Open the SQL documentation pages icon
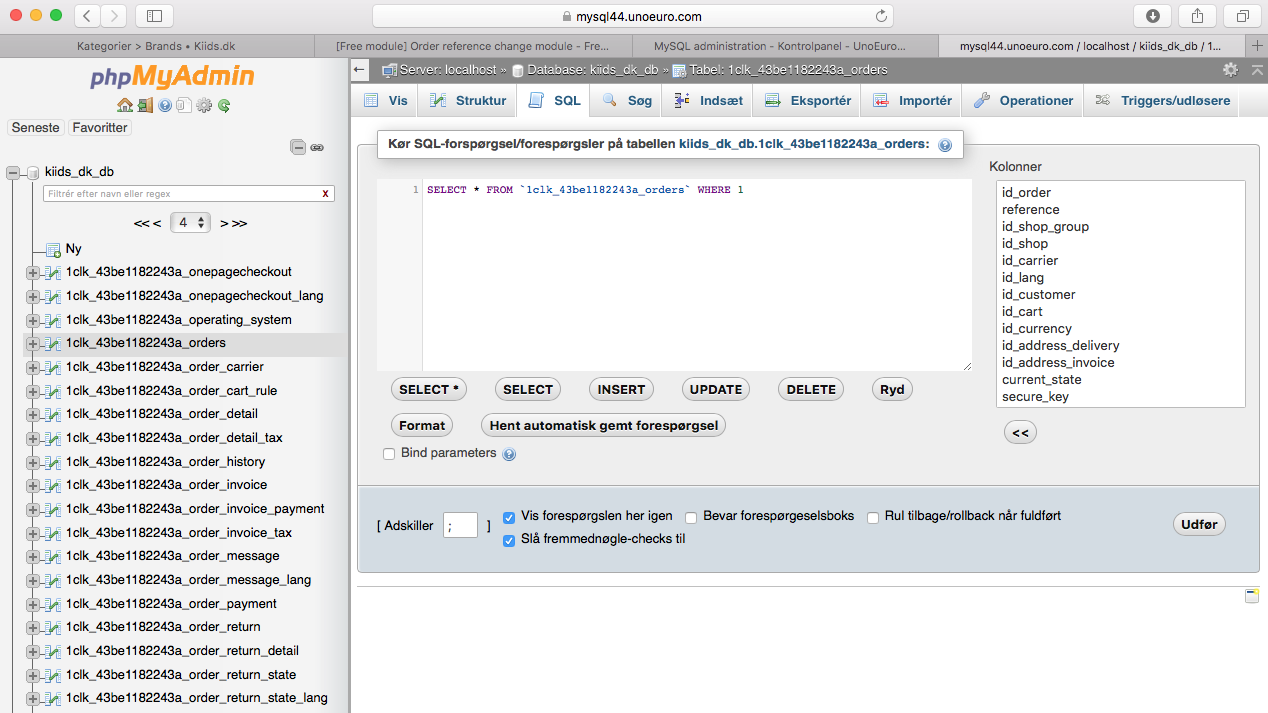The image size is (1268, 713). coord(183,105)
